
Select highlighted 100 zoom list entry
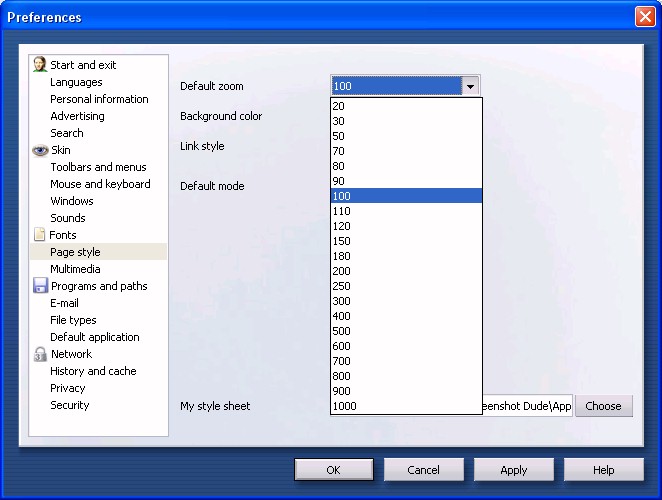coord(406,196)
